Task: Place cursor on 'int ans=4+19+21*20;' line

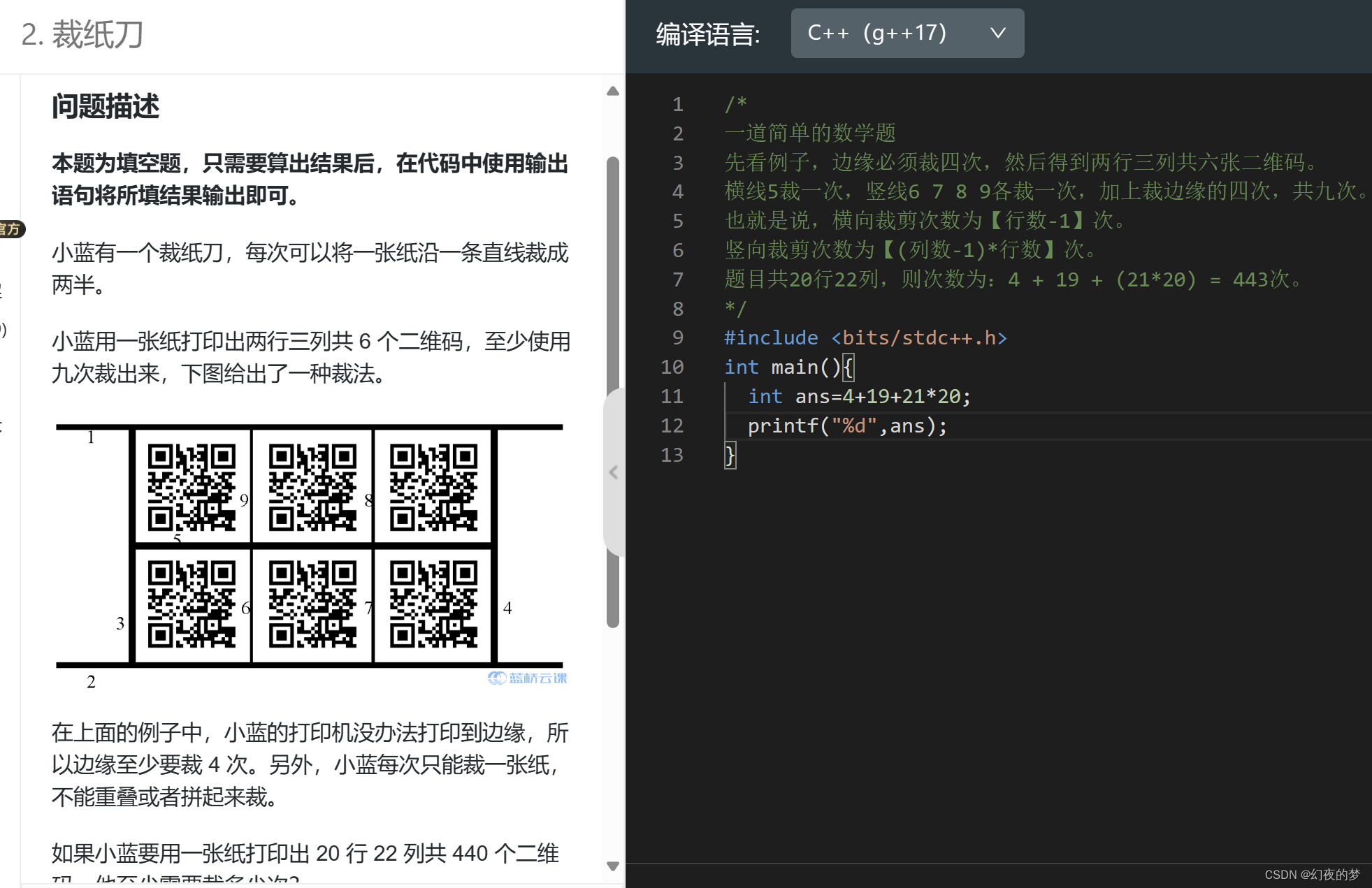Action: (859, 396)
